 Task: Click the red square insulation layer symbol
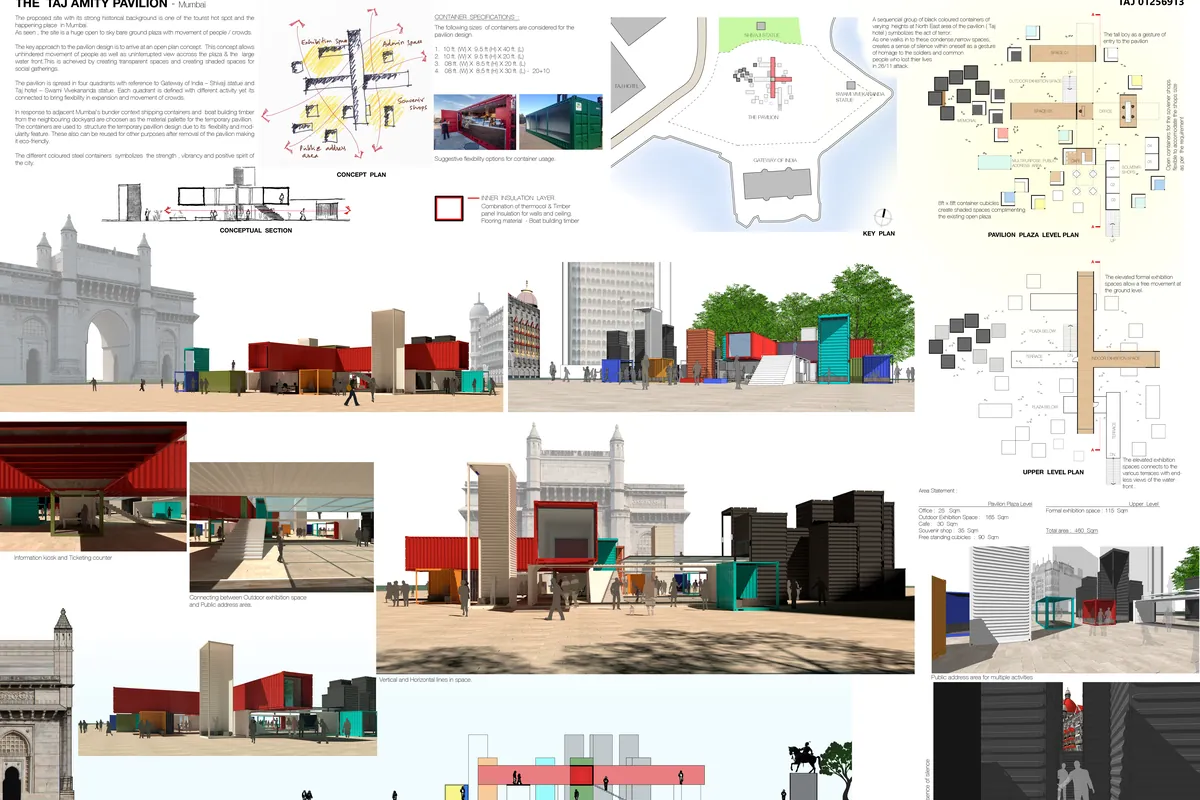(449, 208)
